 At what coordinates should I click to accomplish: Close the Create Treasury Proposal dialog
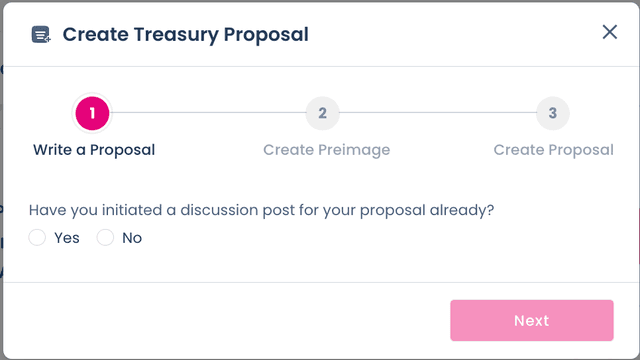point(609,32)
